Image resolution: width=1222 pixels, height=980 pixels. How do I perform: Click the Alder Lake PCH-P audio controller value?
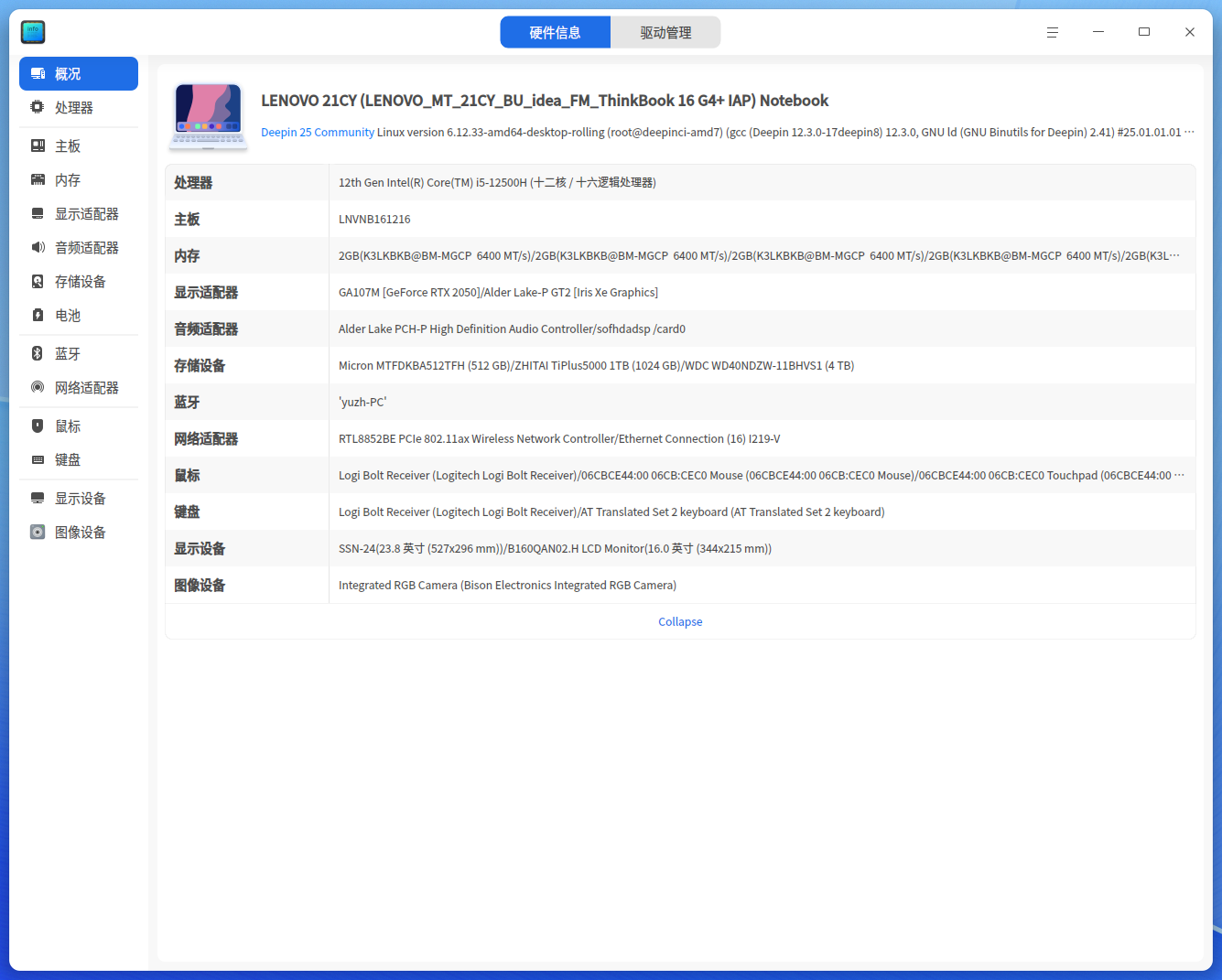coord(512,328)
